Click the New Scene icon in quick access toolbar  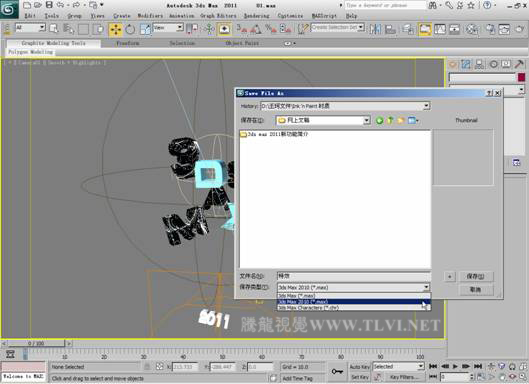point(27,5)
